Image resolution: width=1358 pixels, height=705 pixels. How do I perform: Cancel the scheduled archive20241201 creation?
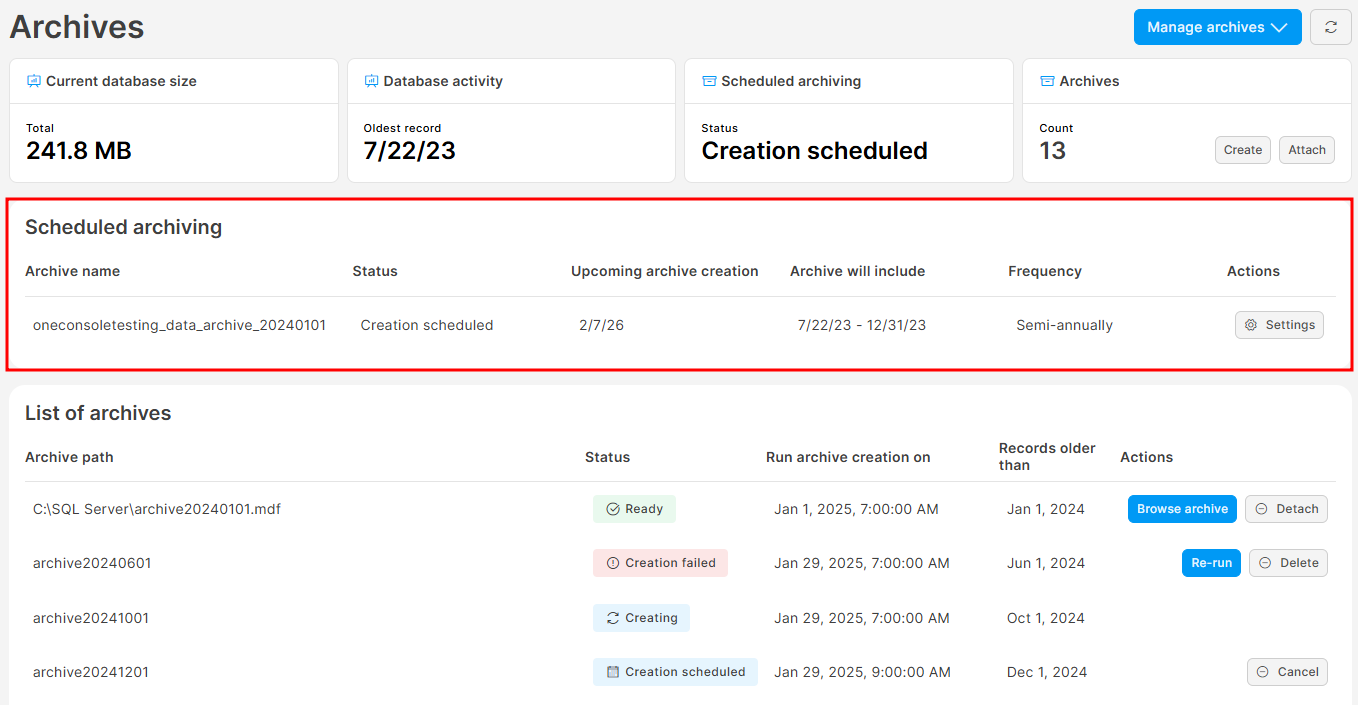click(x=1287, y=672)
